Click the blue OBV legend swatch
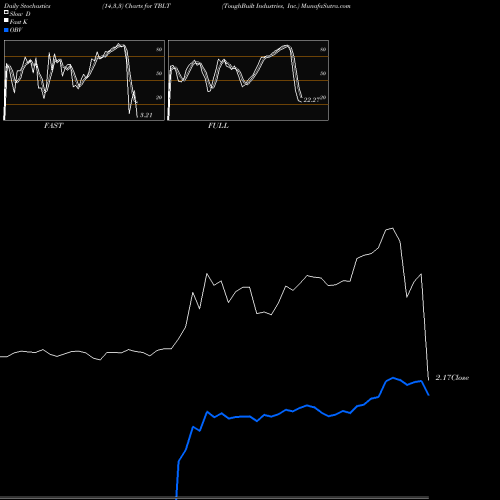The height and width of the screenshot is (500, 500). [6, 30]
